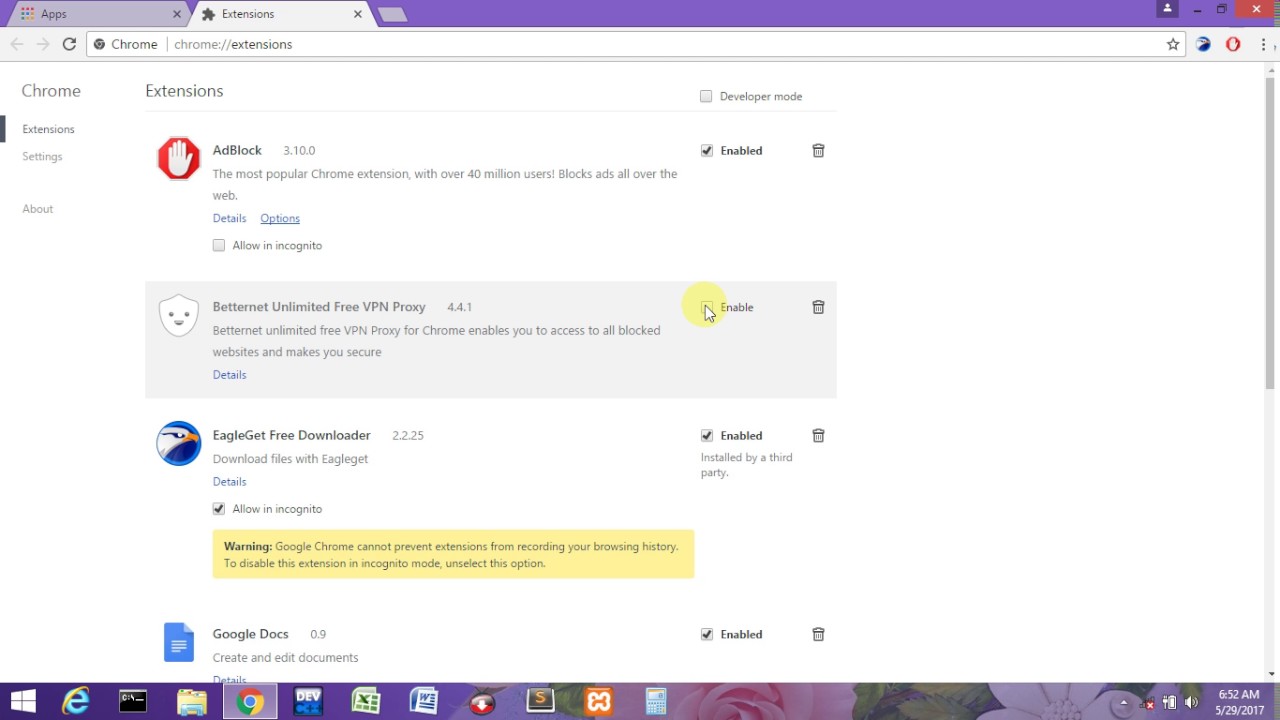
Task: Remove EagleGet using its trash icon
Action: coord(818,435)
